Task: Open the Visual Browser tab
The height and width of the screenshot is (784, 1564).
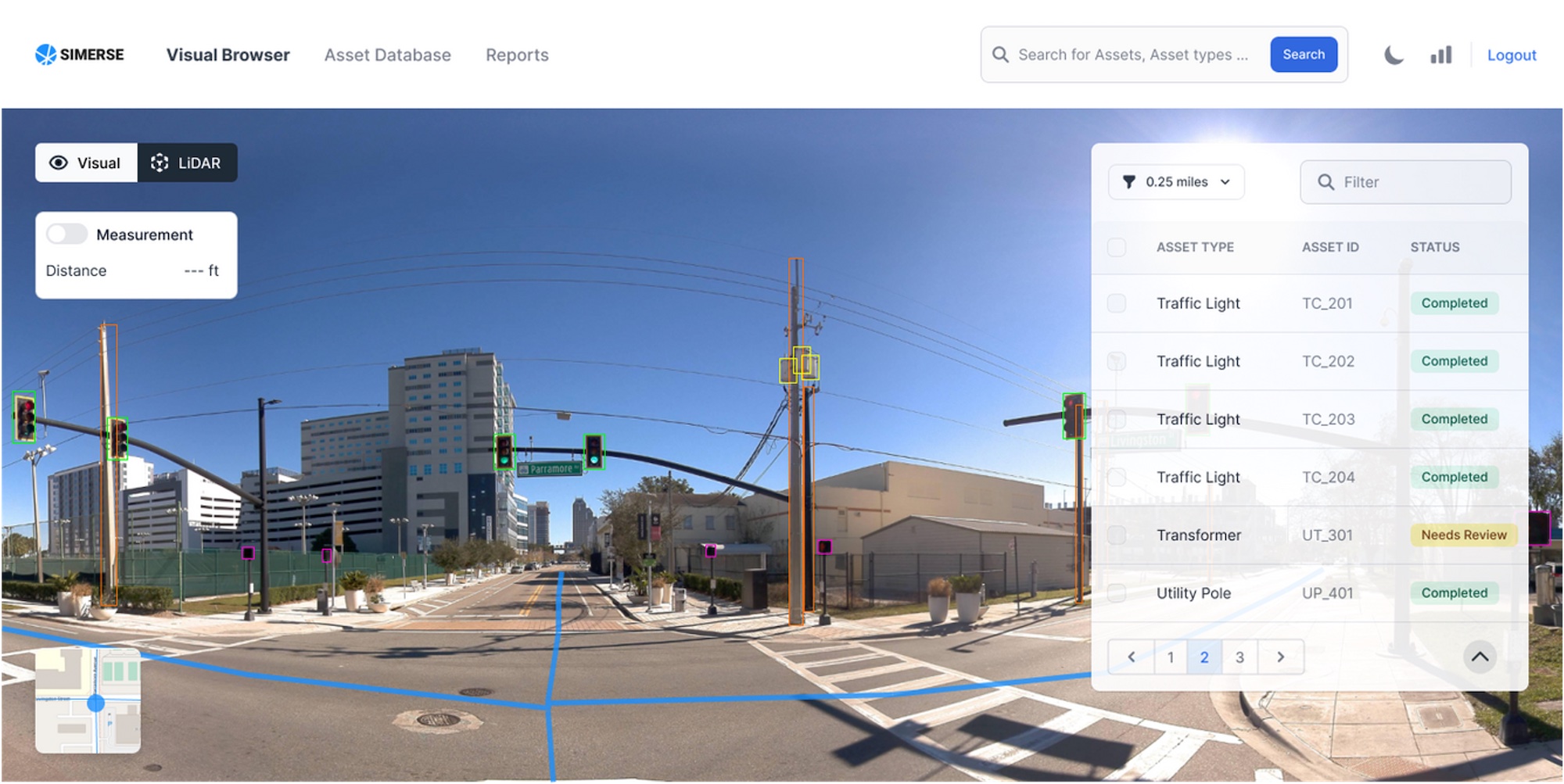Action: pyautogui.click(x=228, y=55)
